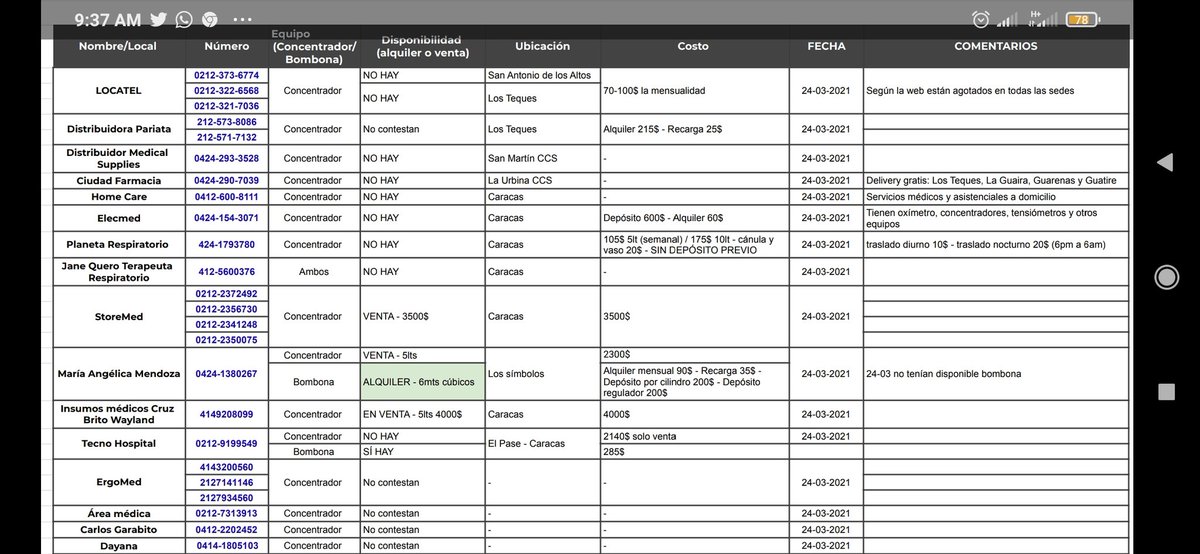This screenshot has height=554, width=1200.
Task: Select the LOCATEL name cell
Action: 117,91
